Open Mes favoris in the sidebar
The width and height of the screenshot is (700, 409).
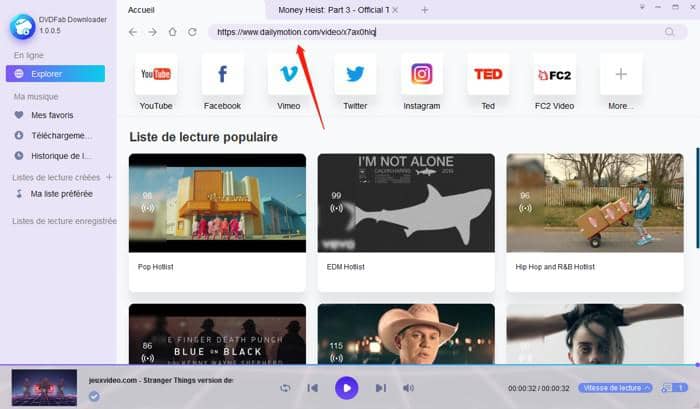[x=52, y=115]
